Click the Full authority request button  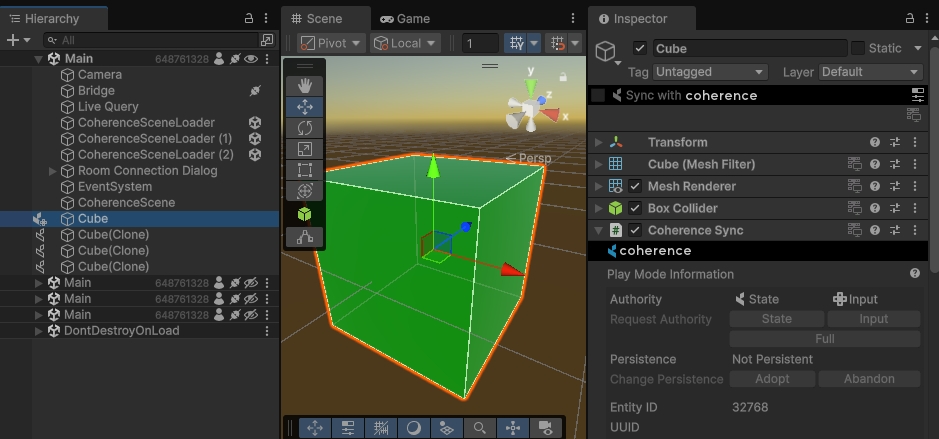click(824, 339)
